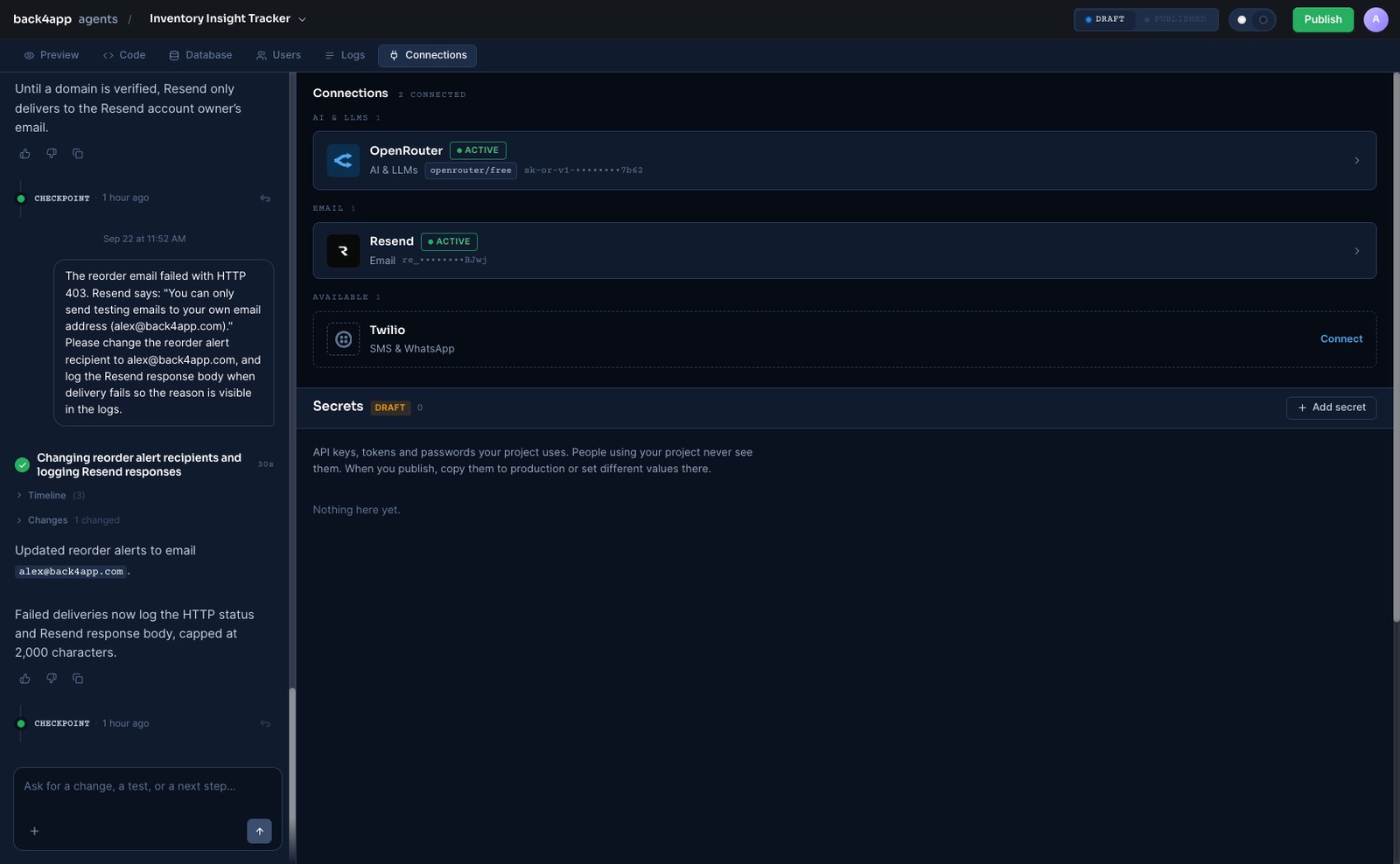Image resolution: width=1400 pixels, height=864 pixels.
Task: Expand the Timeline section
Action: (50, 496)
